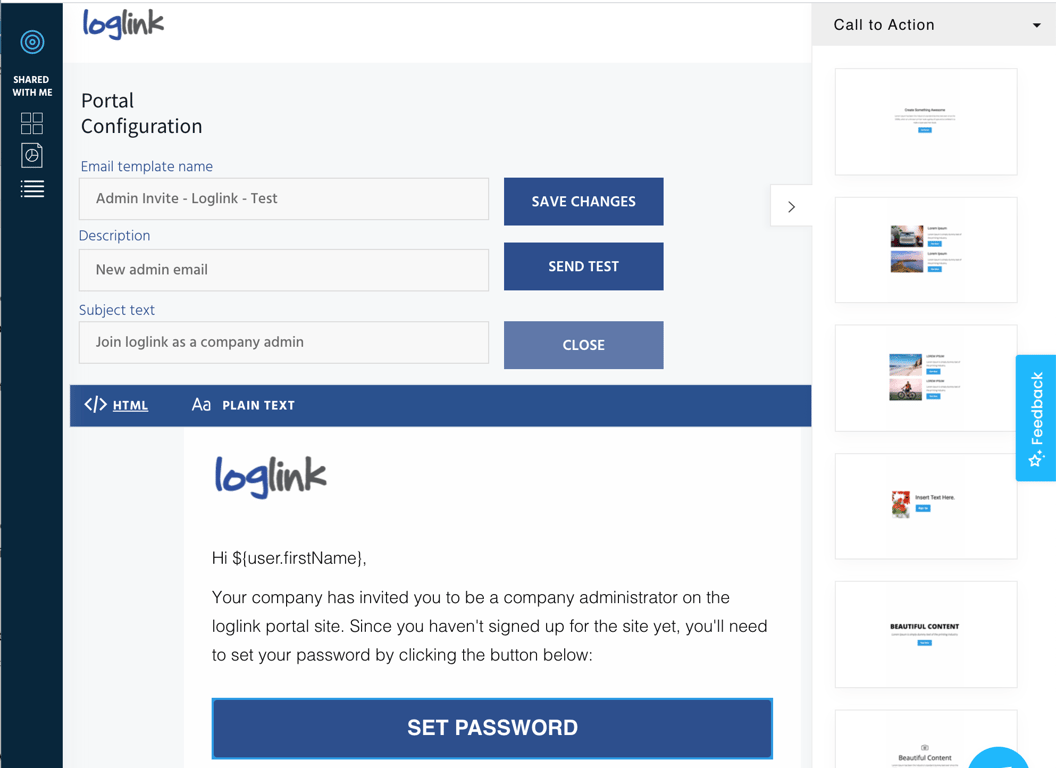Switch to the Plain Text tab
The width and height of the screenshot is (1056, 768).
pyautogui.click(x=258, y=406)
